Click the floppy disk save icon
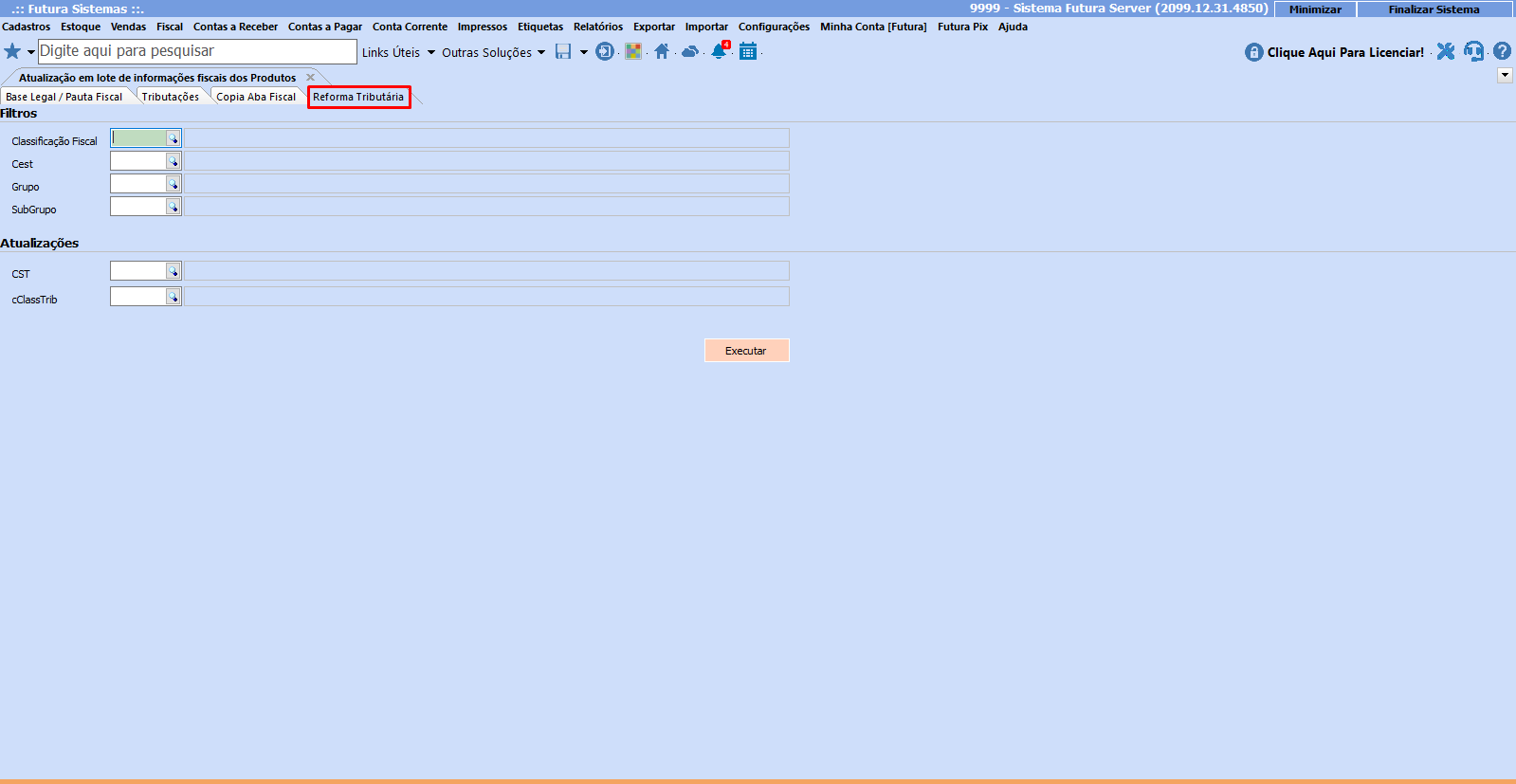 point(563,51)
